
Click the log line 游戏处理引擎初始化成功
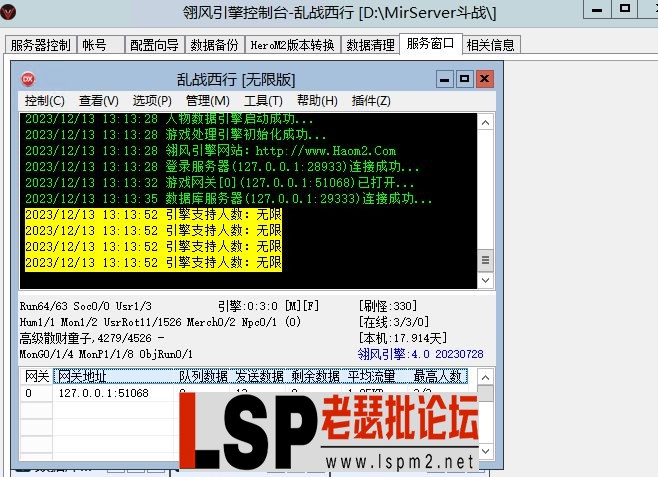tap(176, 135)
